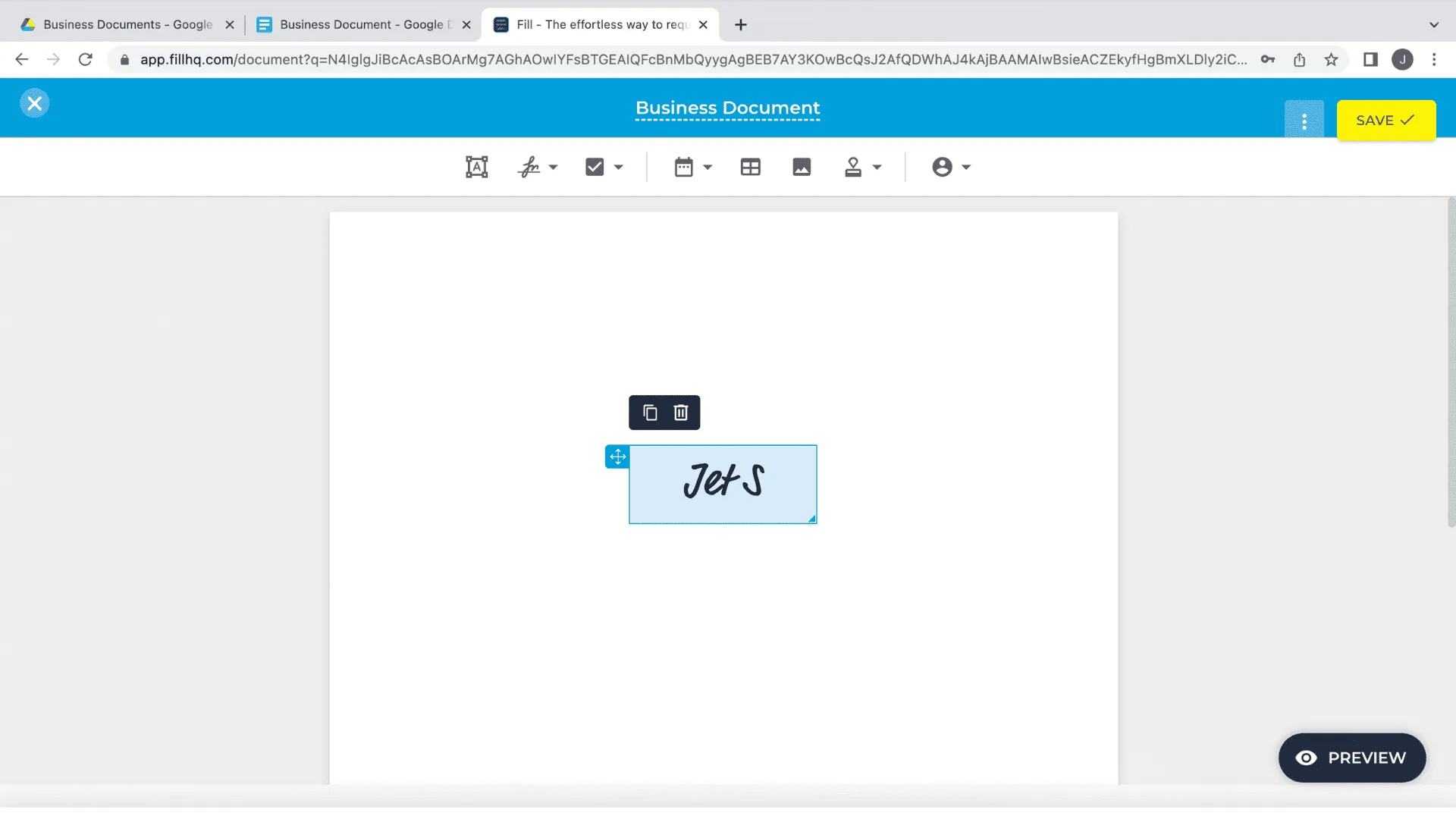Image resolution: width=1456 pixels, height=819 pixels.
Task: Expand the date field options dropdown
Action: (x=707, y=168)
